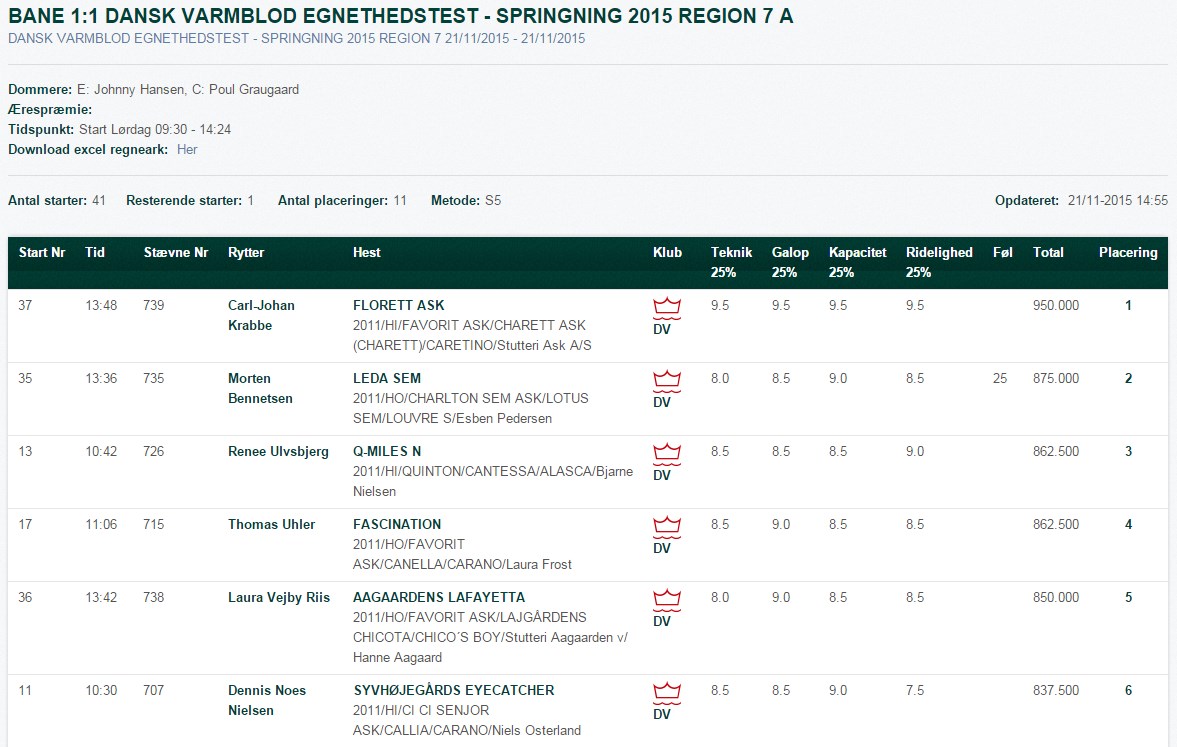Select total score 875.000
The height and width of the screenshot is (747, 1177).
pos(1055,378)
